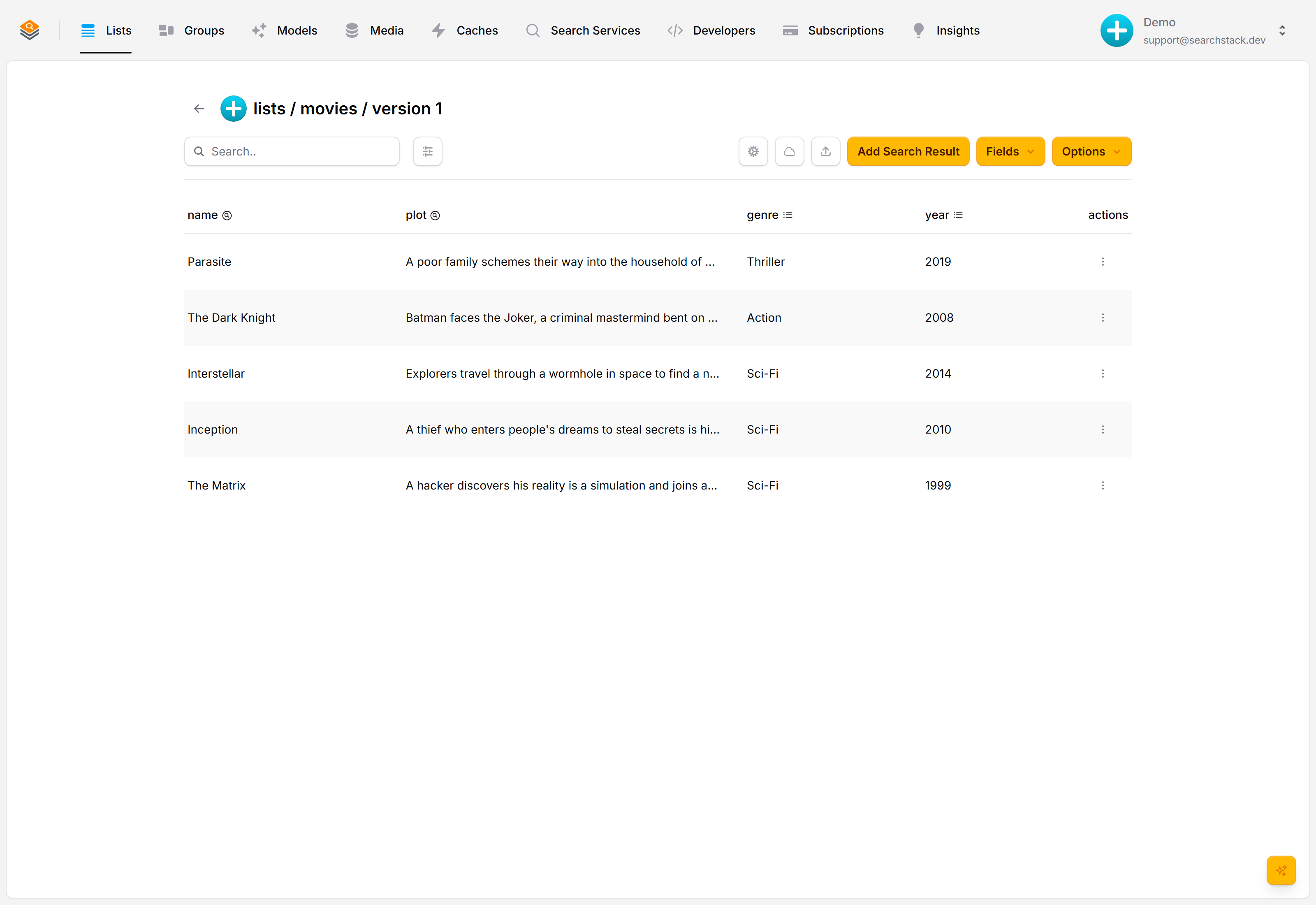
Task: Open actions menu for Parasite row
Action: pos(1102,261)
